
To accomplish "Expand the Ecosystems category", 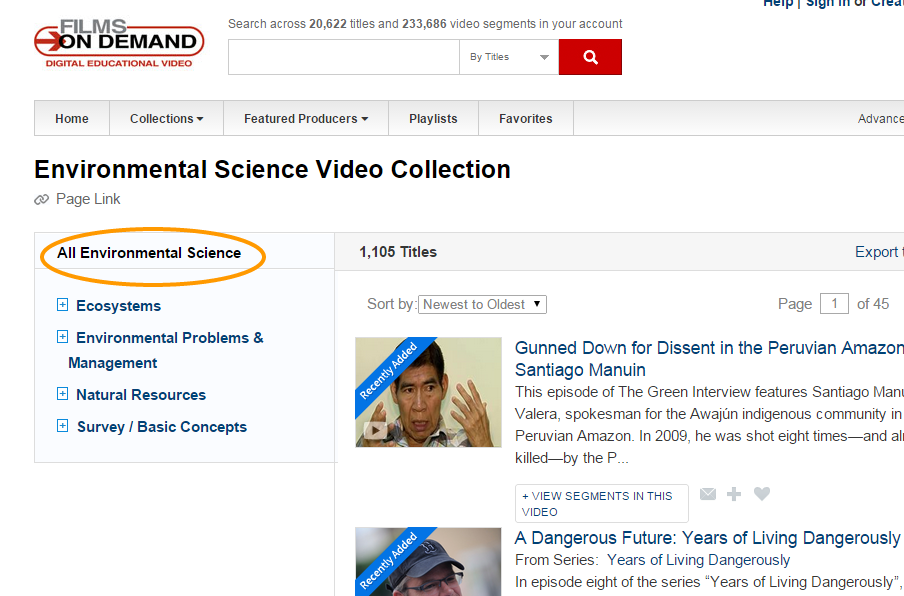I will [x=62, y=305].
